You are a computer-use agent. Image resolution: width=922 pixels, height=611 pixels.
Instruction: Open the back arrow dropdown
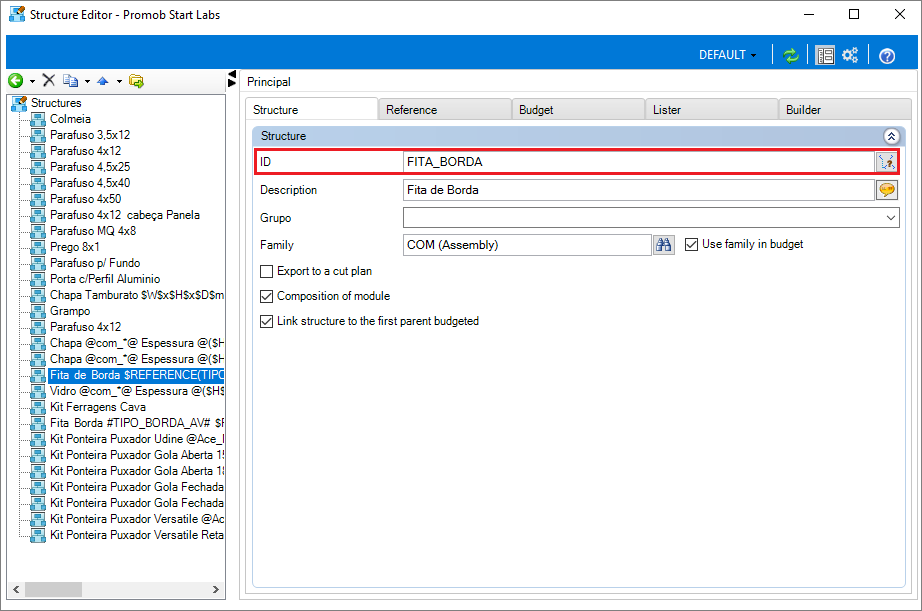pyautogui.click(x=32, y=81)
